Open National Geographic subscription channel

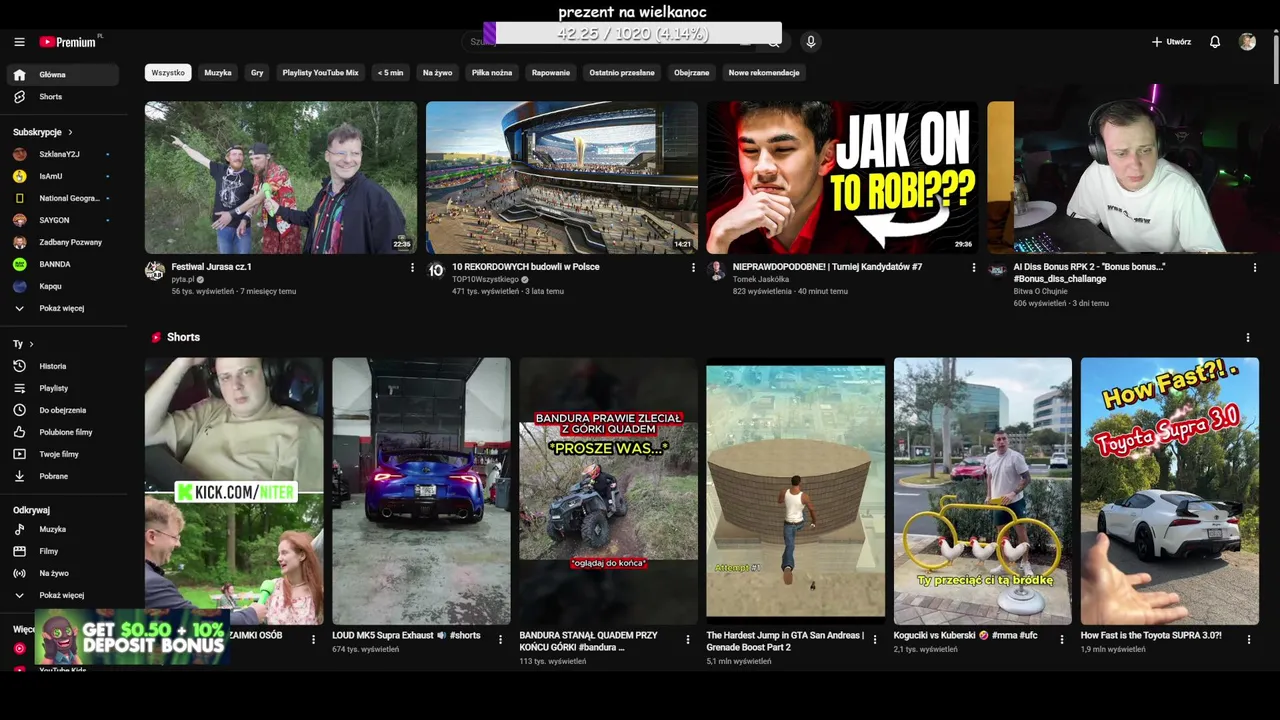(x=62, y=198)
